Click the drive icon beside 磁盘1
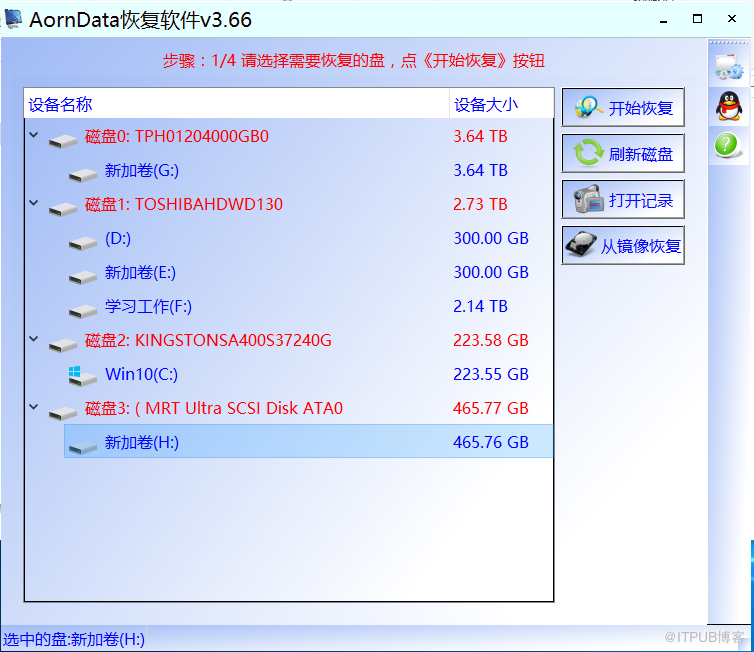 click(63, 209)
